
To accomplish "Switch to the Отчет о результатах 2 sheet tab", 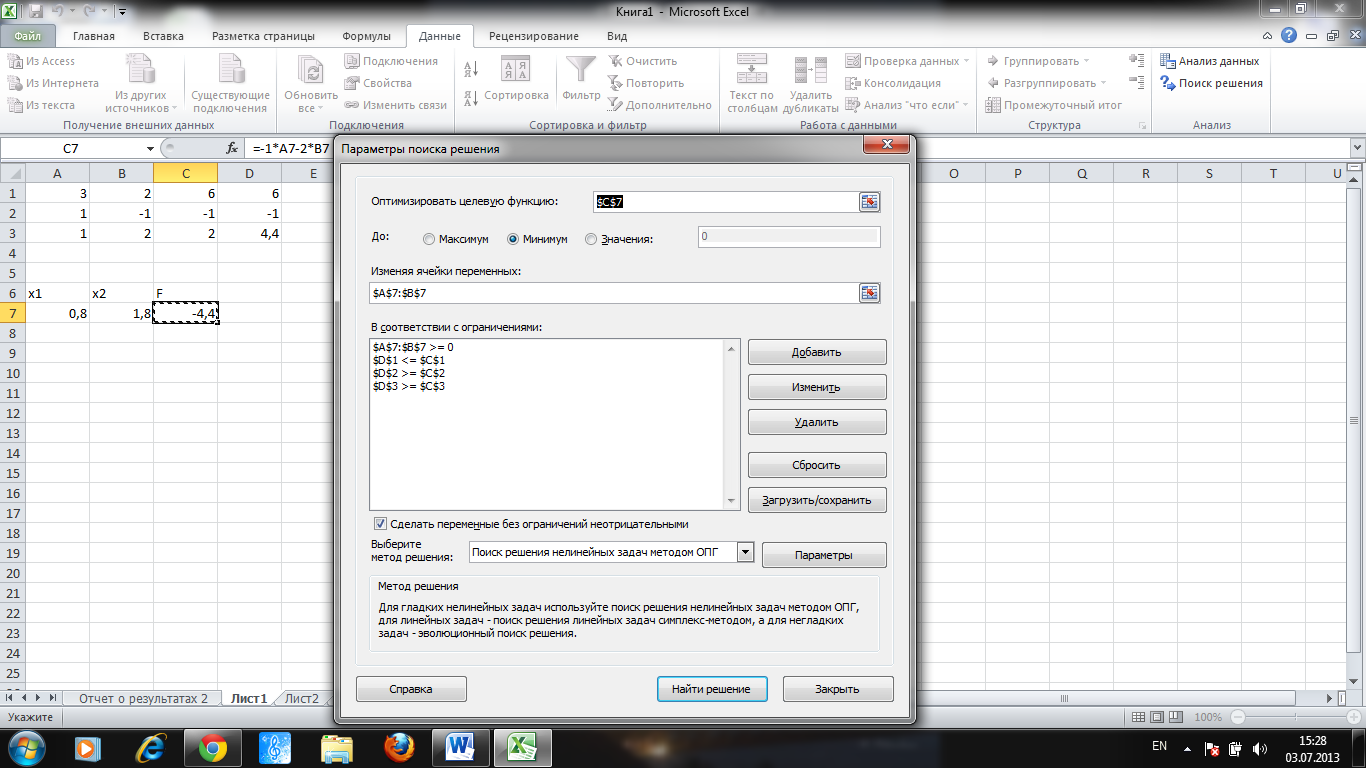I will point(143,699).
